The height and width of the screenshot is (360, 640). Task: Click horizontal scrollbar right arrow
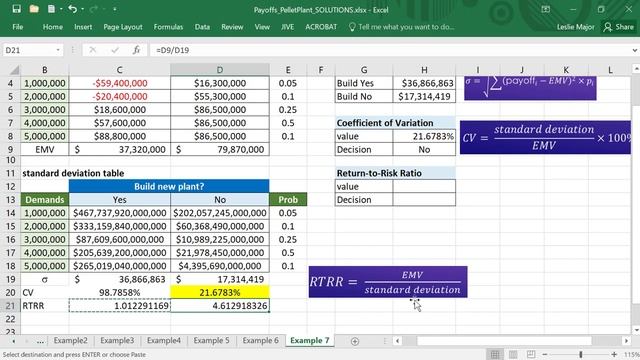click(x=626, y=341)
